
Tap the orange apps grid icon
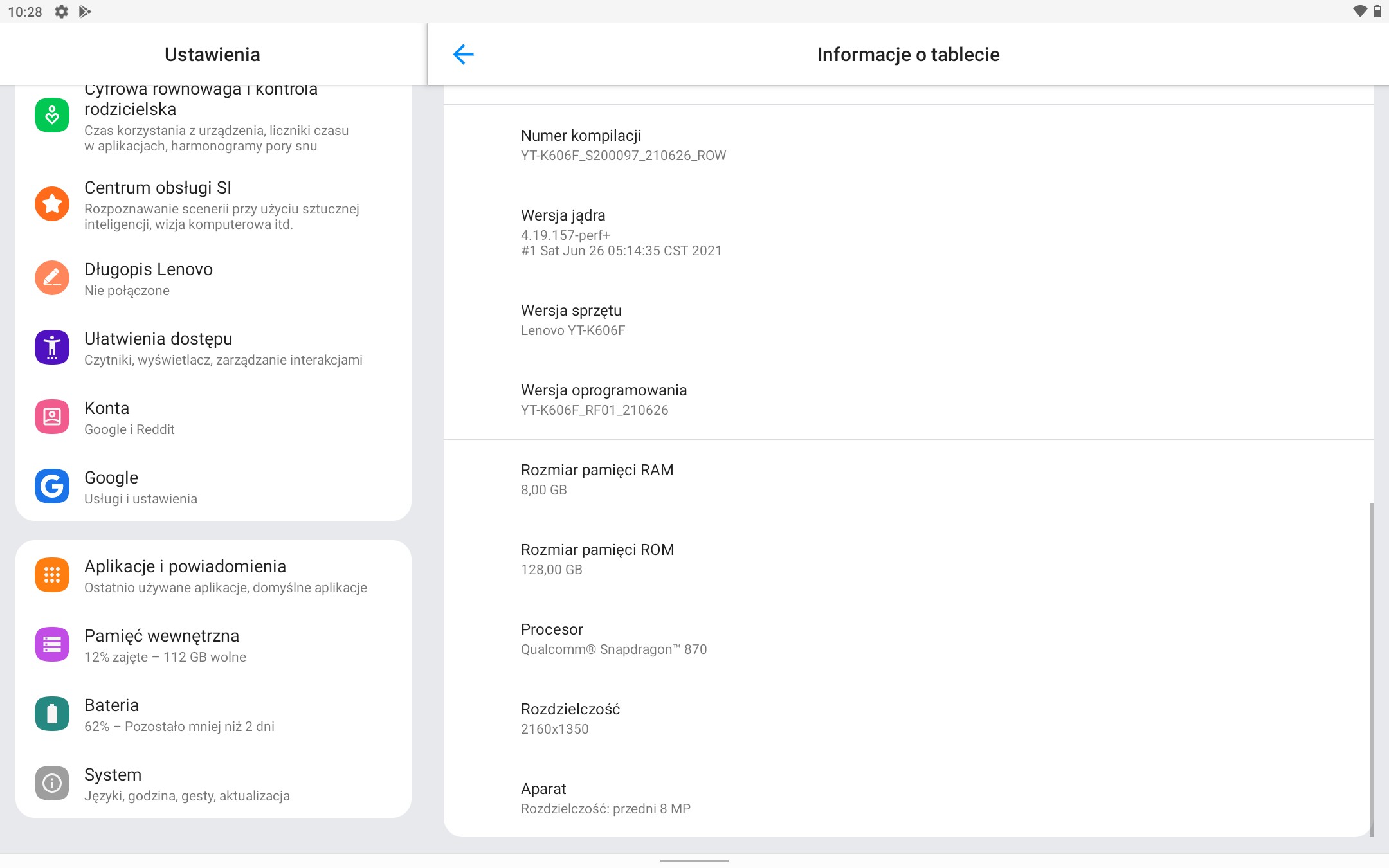[x=52, y=575]
